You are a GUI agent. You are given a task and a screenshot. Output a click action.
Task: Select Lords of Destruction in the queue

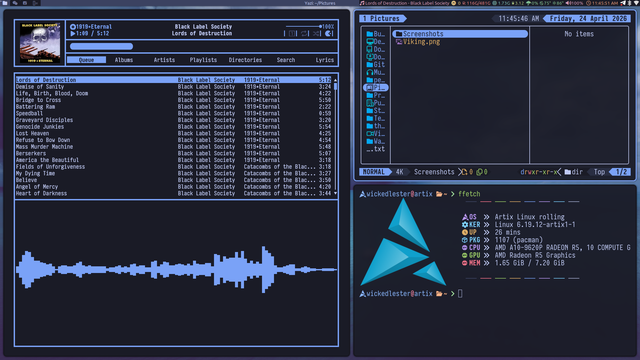pos(173,80)
